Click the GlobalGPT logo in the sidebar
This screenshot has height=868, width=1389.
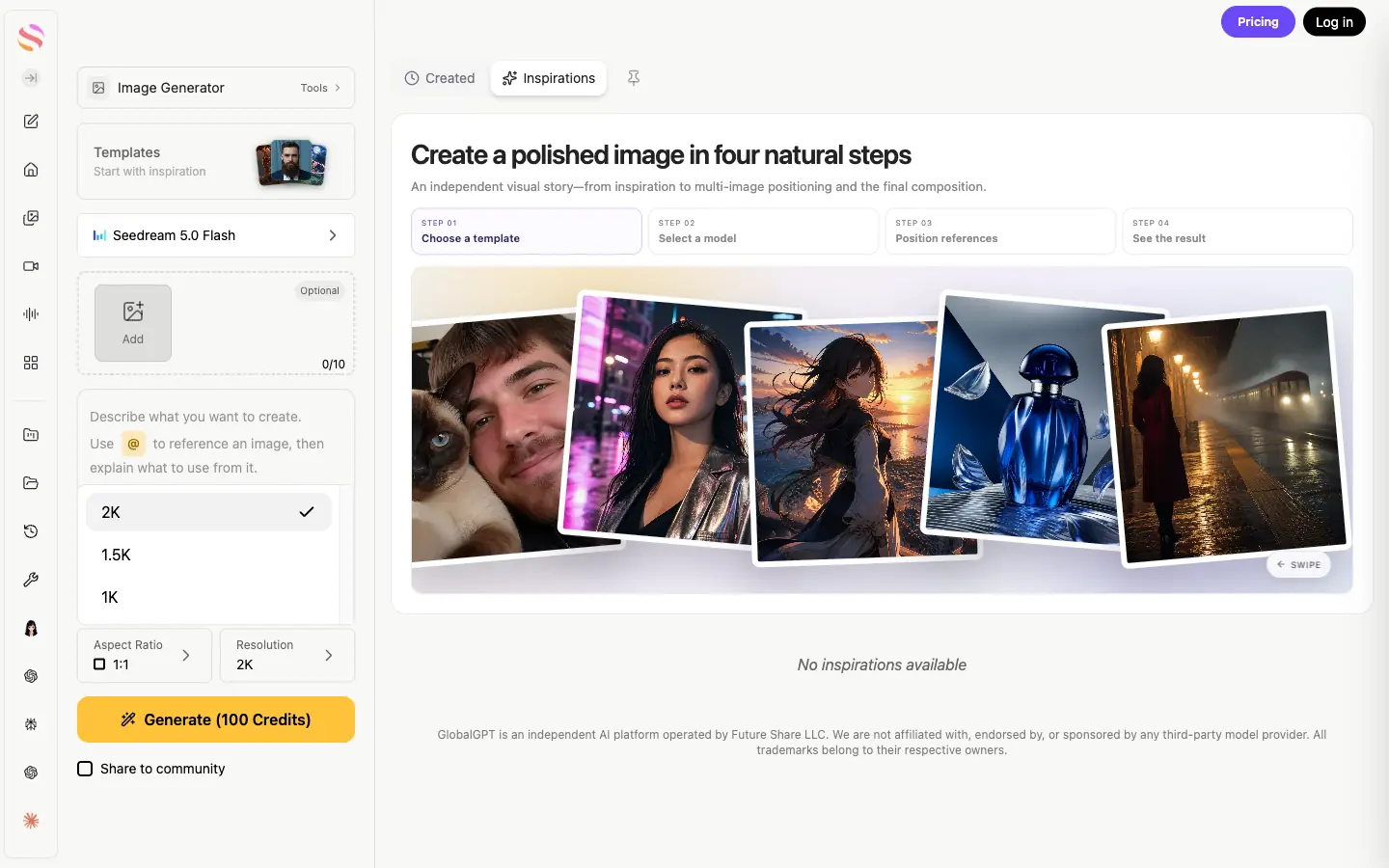(31, 38)
